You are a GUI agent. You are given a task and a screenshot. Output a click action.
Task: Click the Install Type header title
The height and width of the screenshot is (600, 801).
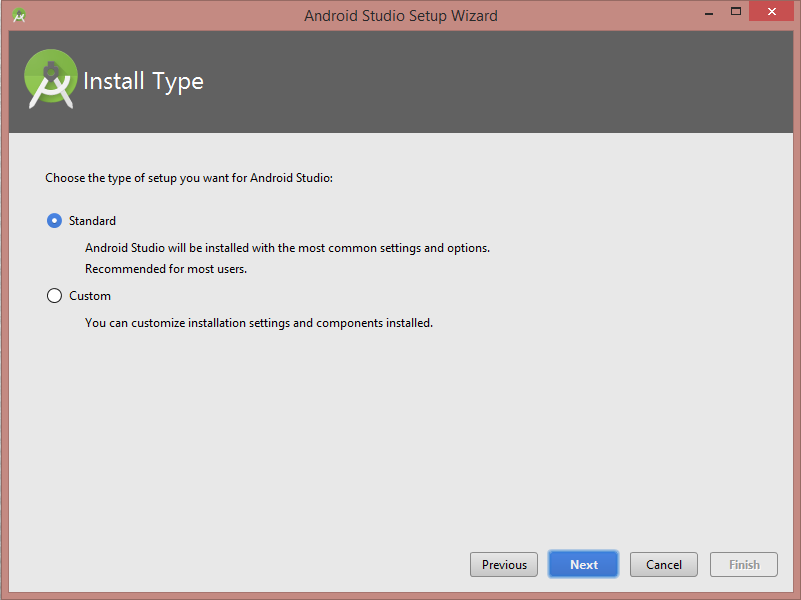point(143,82)
